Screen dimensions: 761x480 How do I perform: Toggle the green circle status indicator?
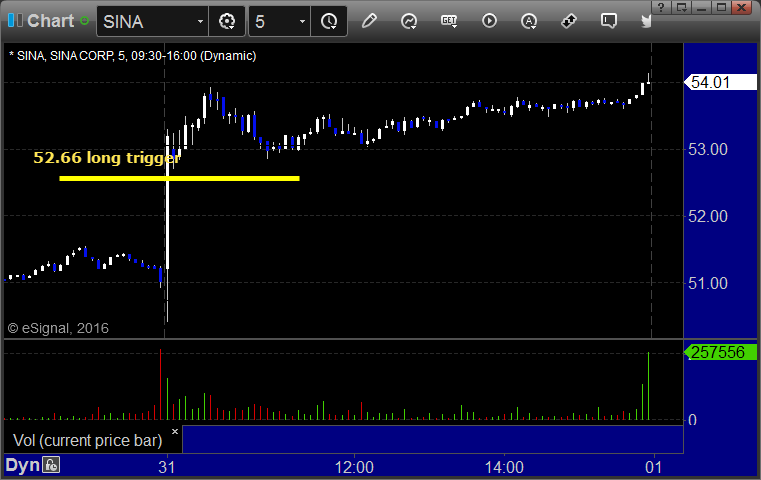tap(84, 21)
